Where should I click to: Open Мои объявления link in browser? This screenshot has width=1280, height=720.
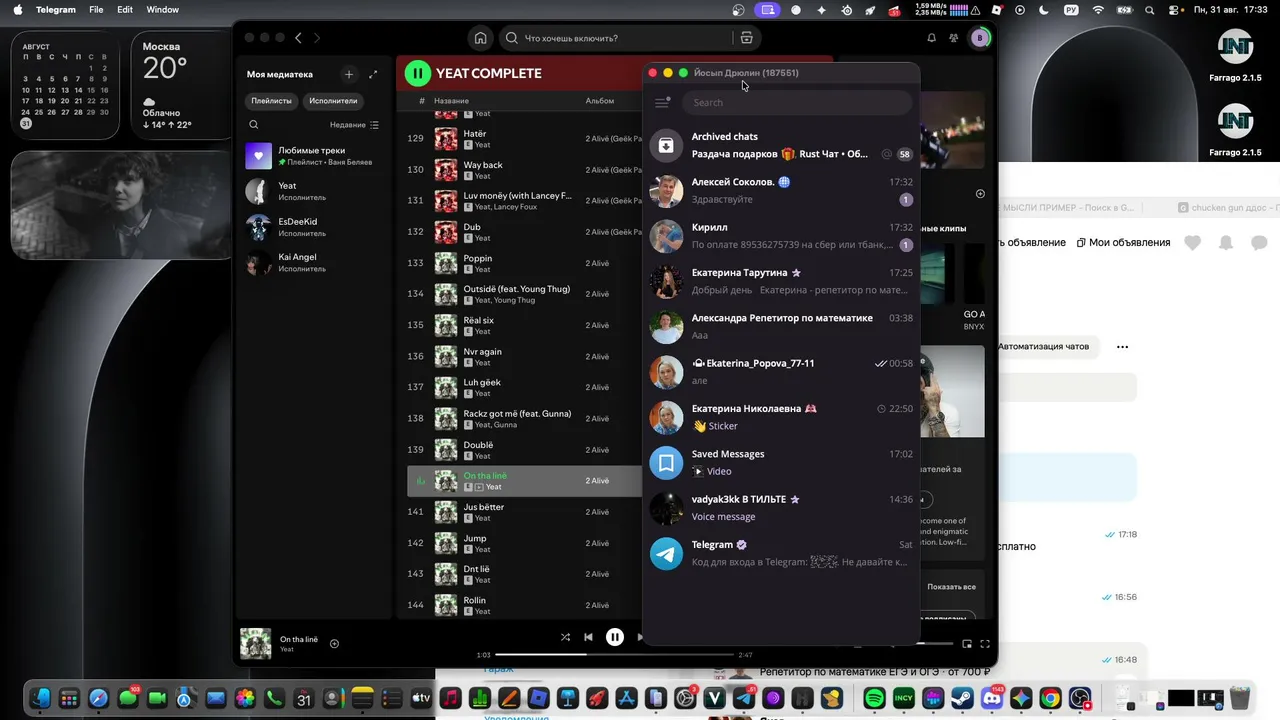[1123, 243]
